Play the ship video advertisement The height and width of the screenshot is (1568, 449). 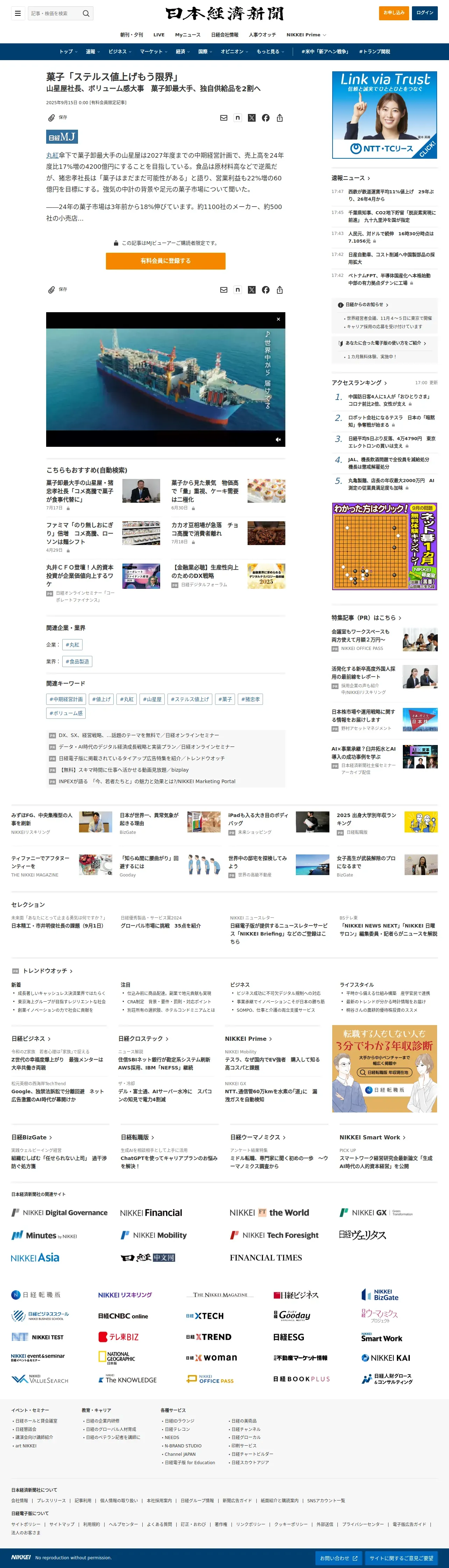[166, 379]
